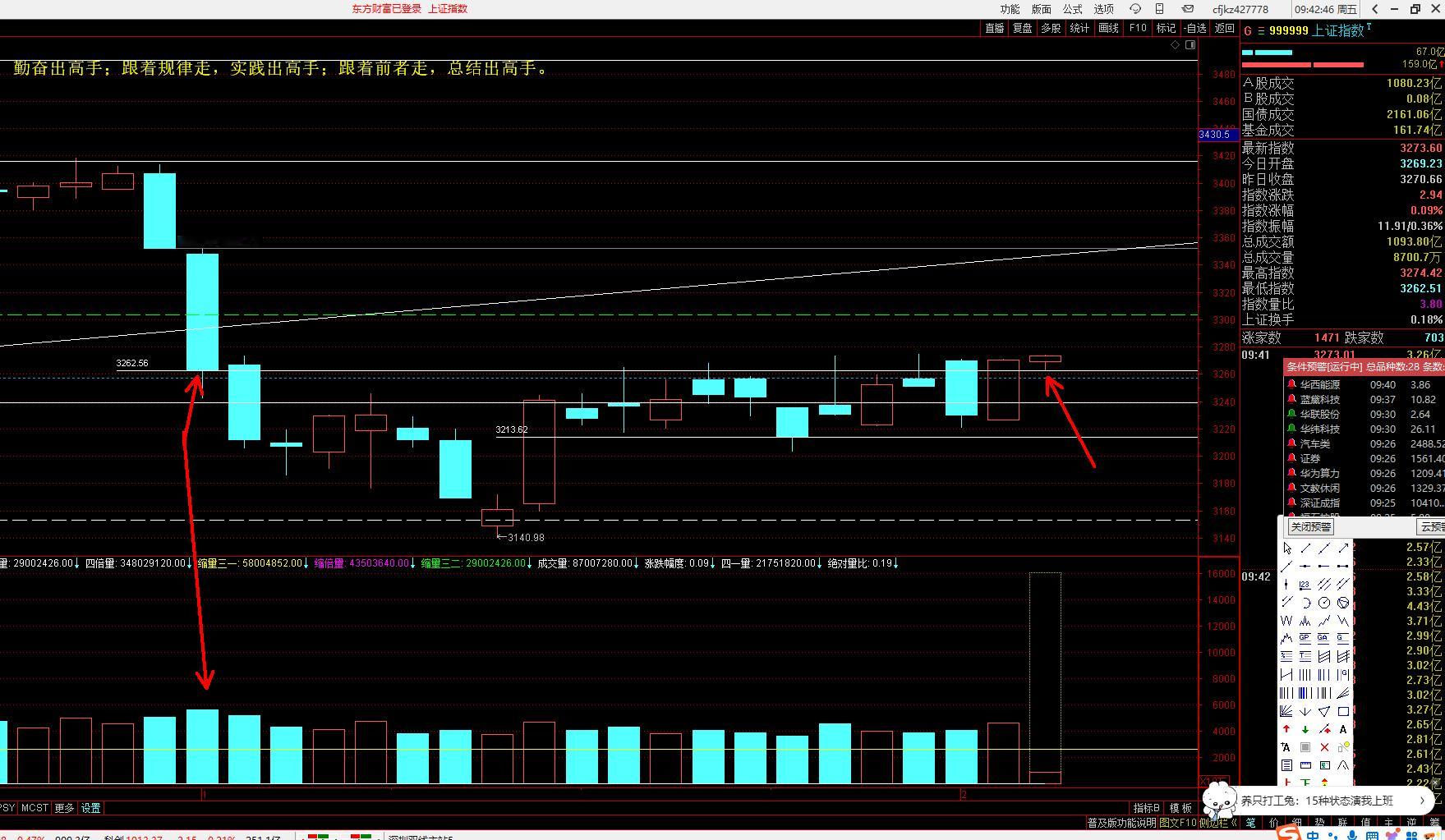The image size is (1445, 840).
Task: Select the down V-arrow tool
Action: (1305, 711)
